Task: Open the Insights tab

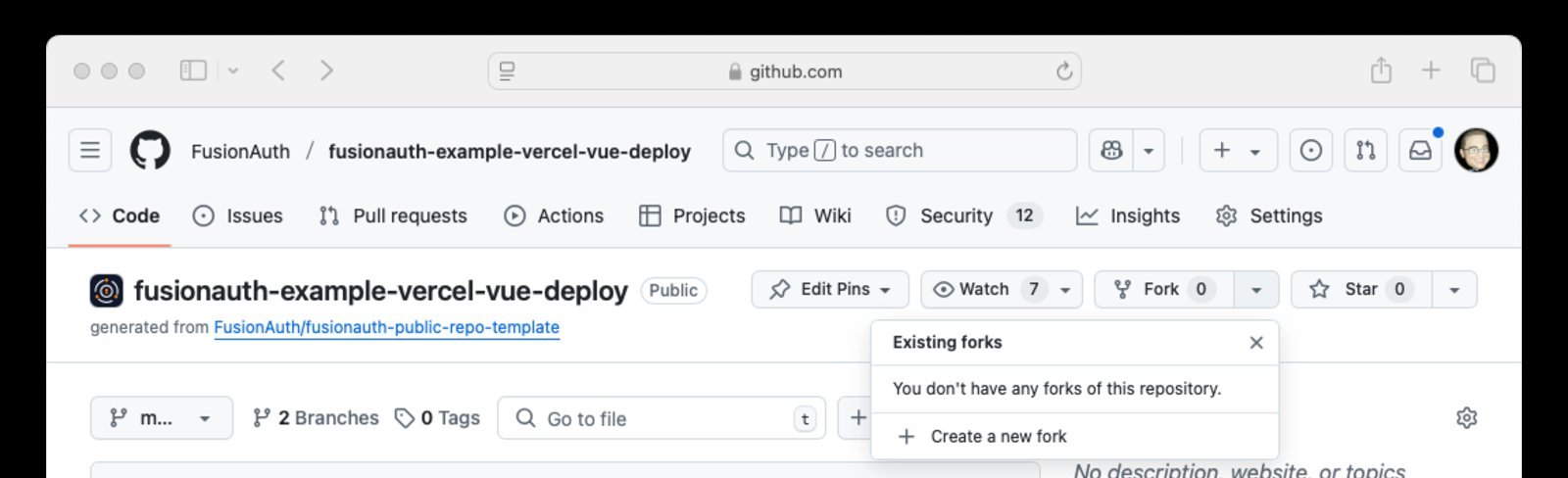Action: click(1128, 216)
